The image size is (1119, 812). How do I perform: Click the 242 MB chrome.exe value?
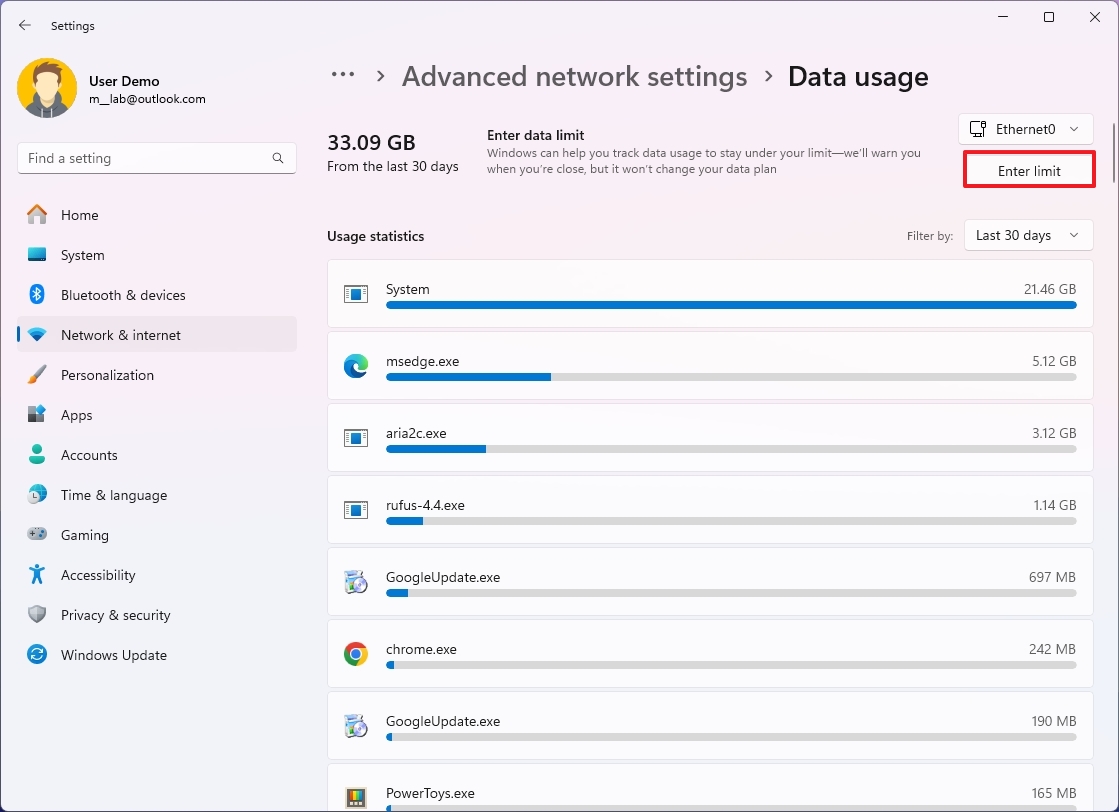click(x=1052, y=649)
